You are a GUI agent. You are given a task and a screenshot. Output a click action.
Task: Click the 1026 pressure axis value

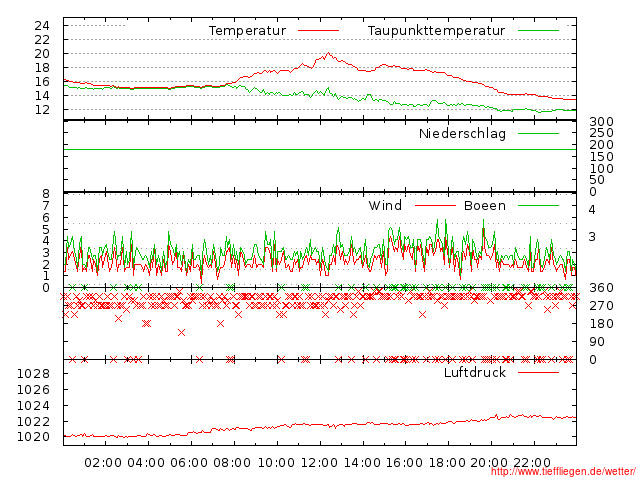tap(33, 390)
